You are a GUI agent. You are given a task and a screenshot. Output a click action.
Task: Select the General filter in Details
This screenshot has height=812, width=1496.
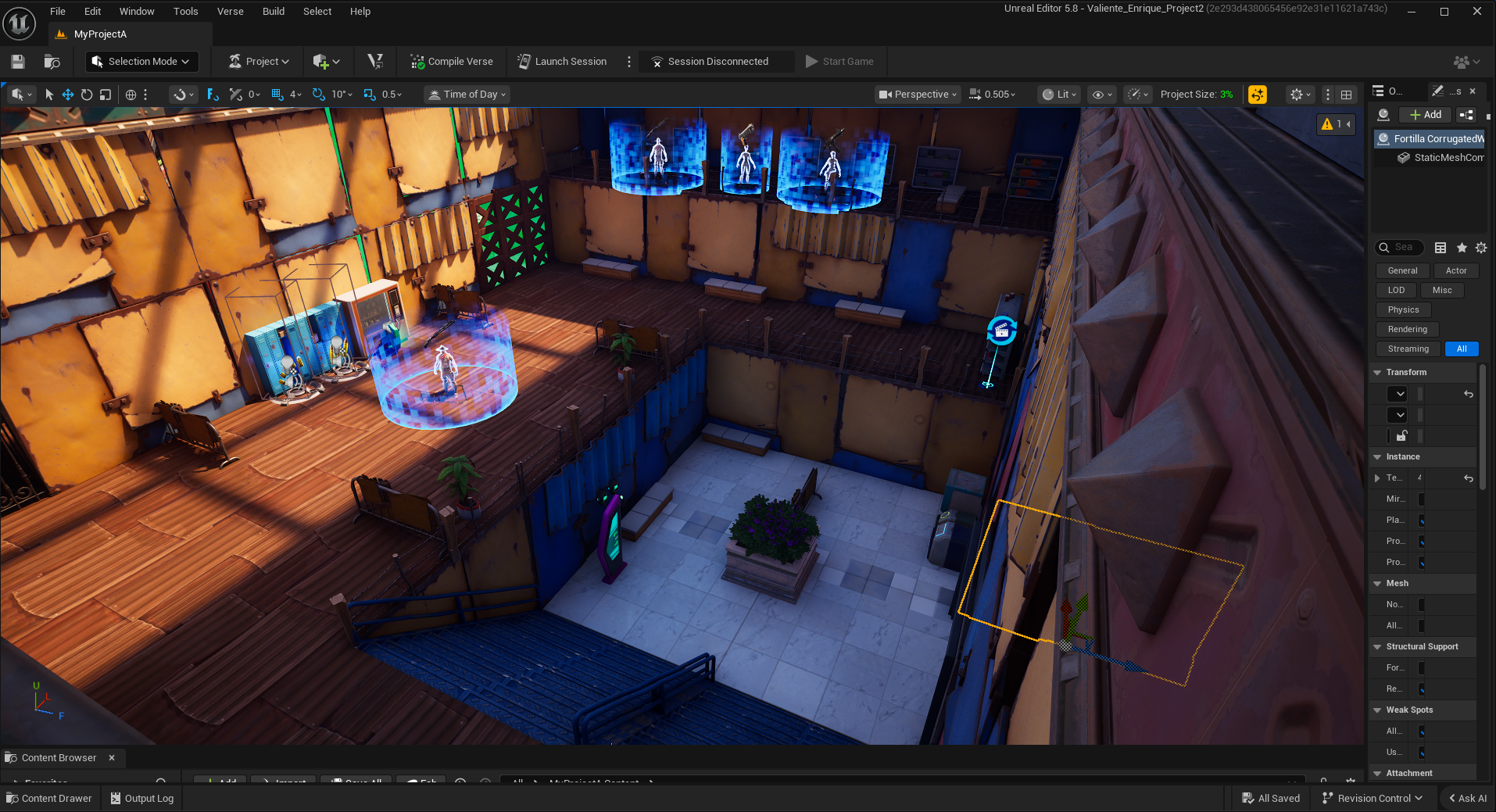1403,271
